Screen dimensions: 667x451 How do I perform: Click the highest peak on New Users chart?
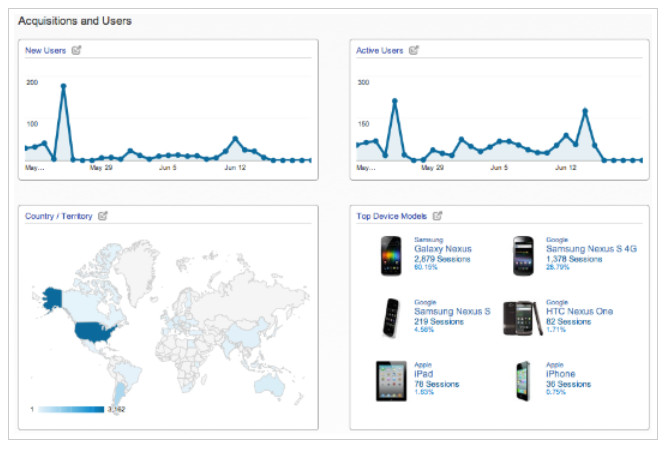click(63, 86)
